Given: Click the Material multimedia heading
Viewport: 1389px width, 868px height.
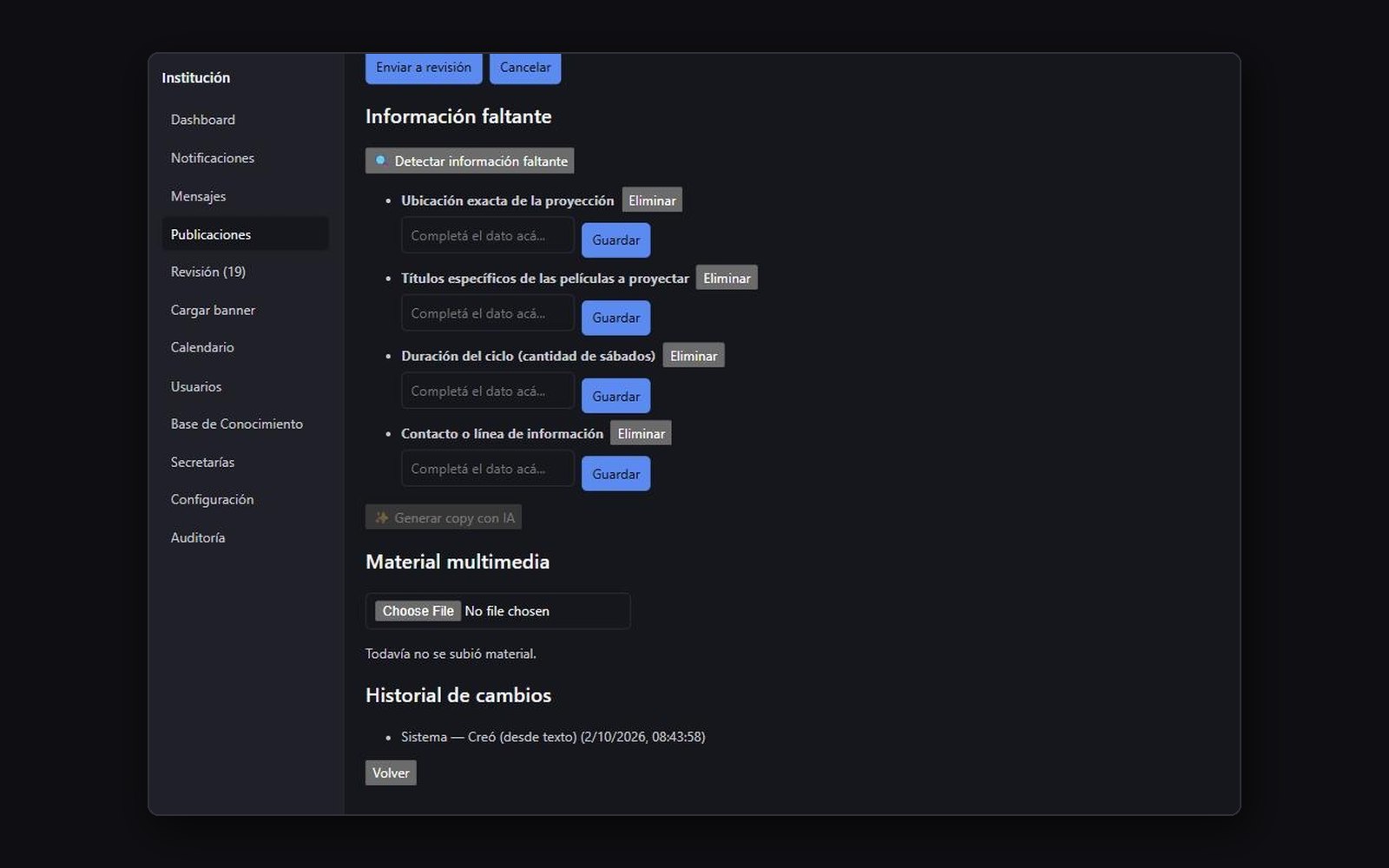Looking at the screenshot, I should [458, 562].
